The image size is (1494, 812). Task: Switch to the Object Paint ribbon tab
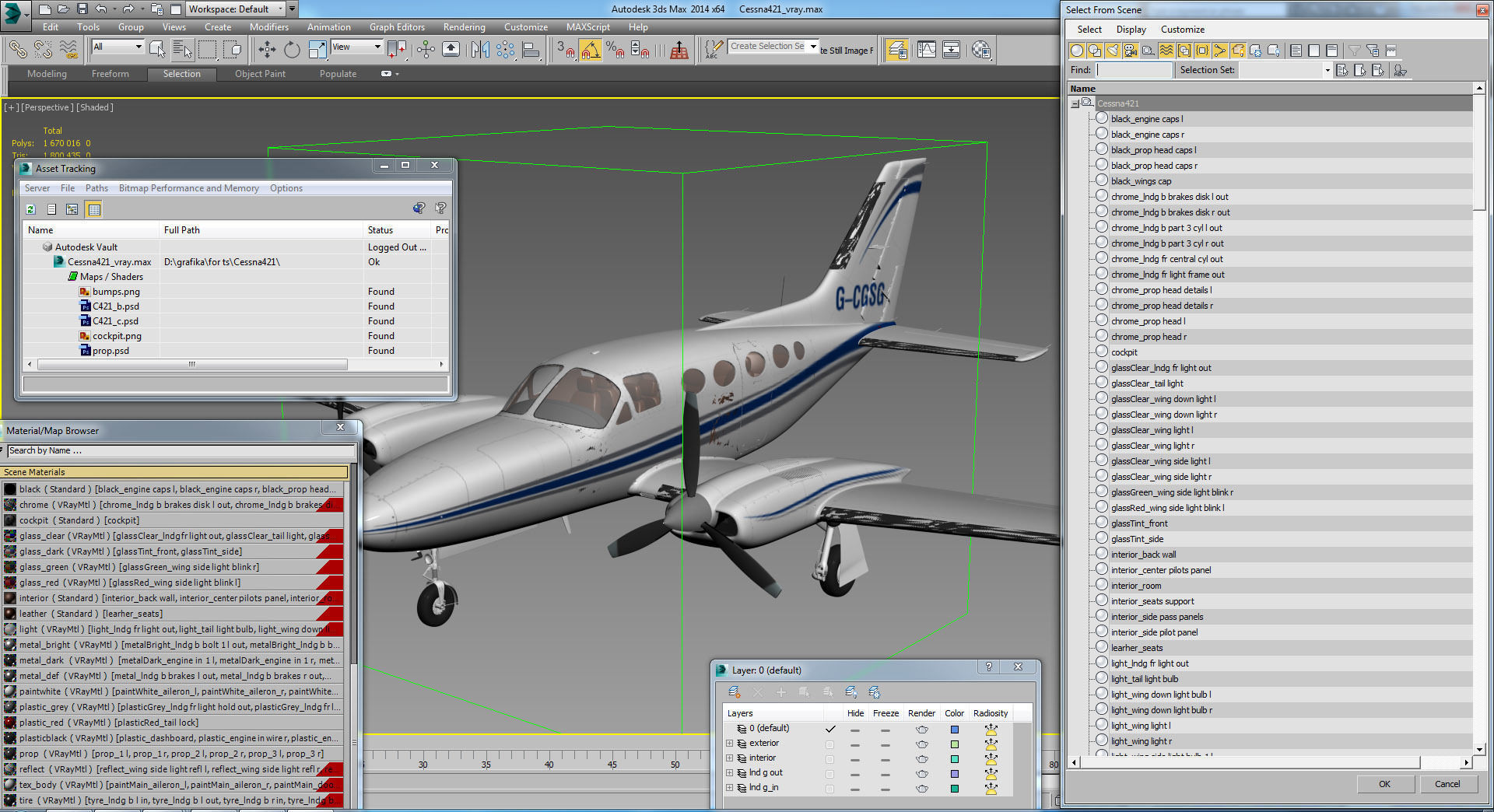260,74
